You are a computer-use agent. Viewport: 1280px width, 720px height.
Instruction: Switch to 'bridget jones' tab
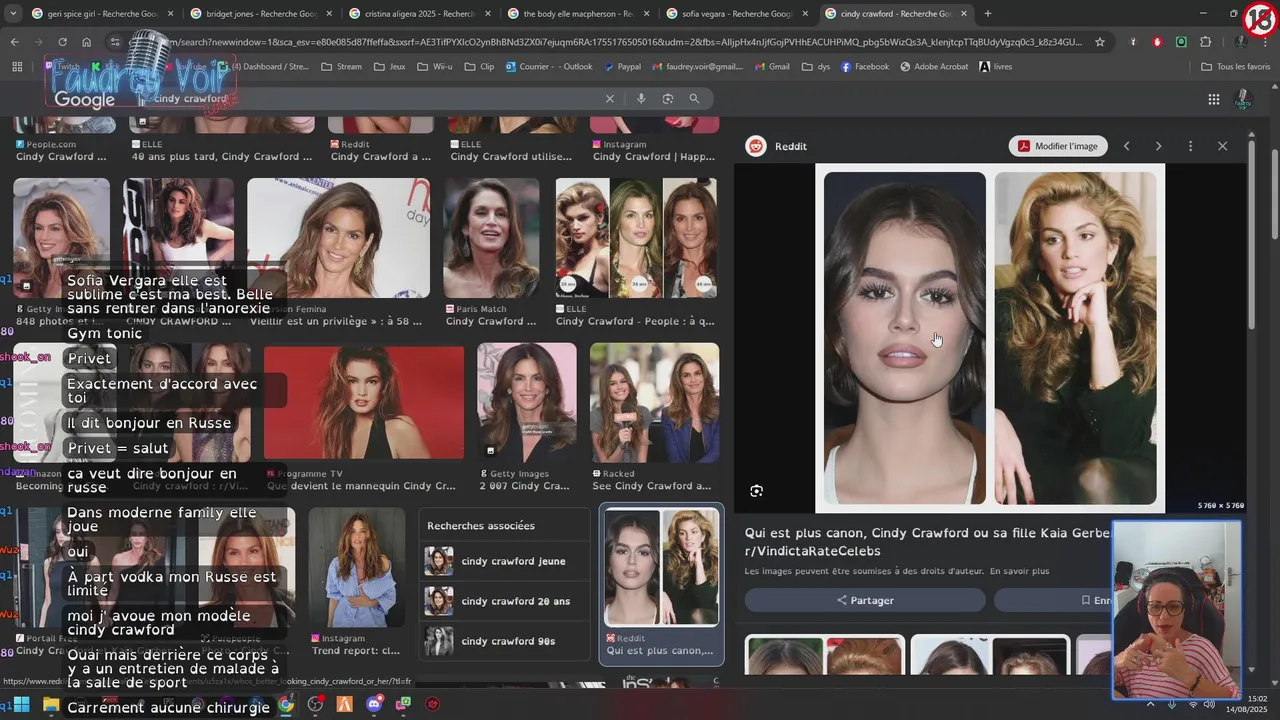[x=260, y=14]
